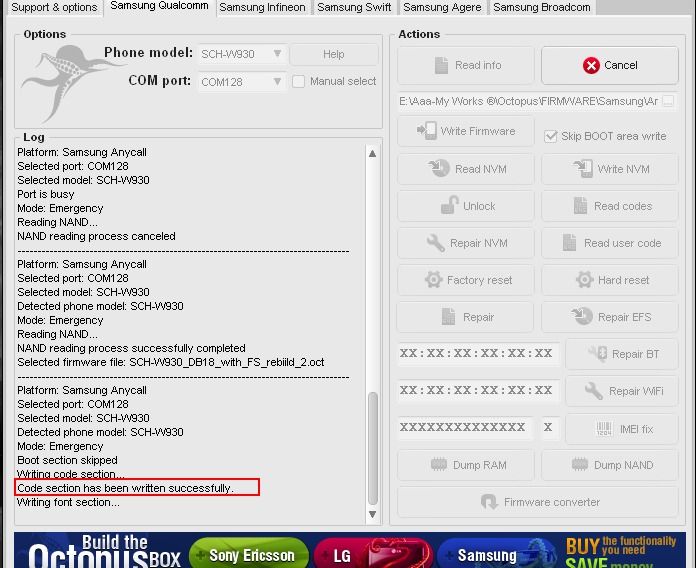696x568 pixels.
Task: Click the Read user code icon
Action: point(569,242)
